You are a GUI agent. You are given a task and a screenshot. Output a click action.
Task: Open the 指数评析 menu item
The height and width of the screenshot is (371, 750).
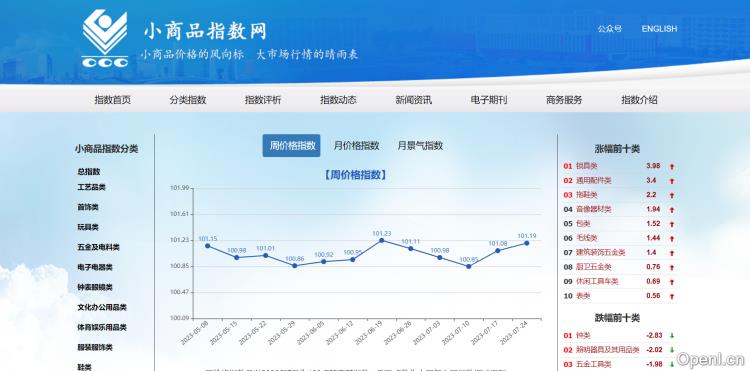click(x=263, y=100)
